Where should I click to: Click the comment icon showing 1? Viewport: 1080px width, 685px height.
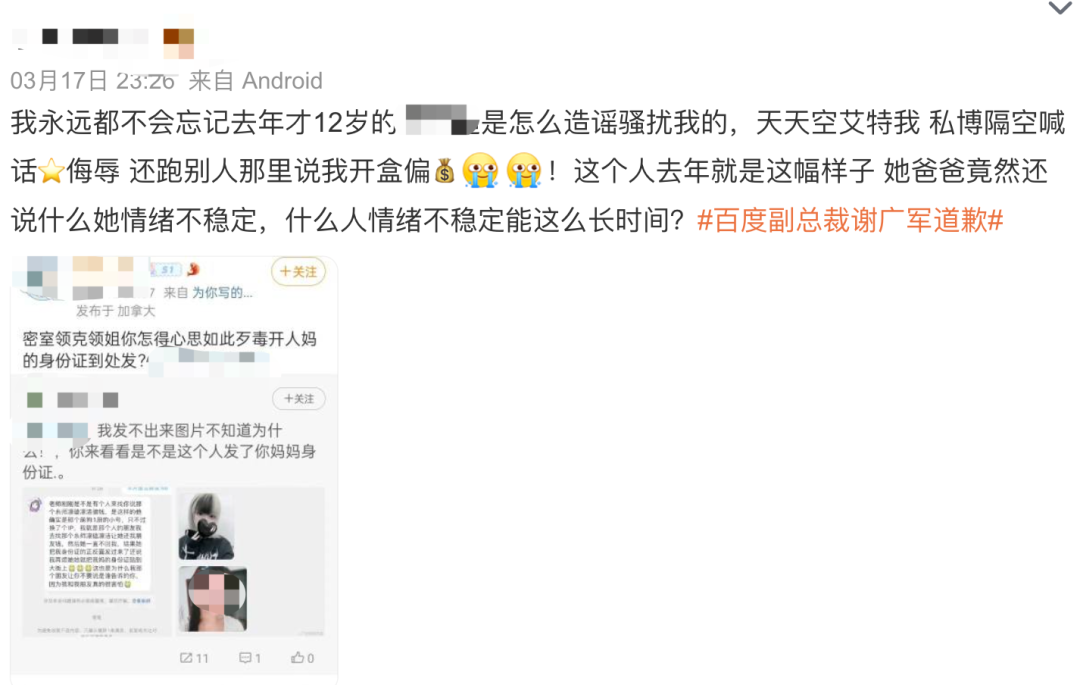pyautogui.click(x=249, y=658)
